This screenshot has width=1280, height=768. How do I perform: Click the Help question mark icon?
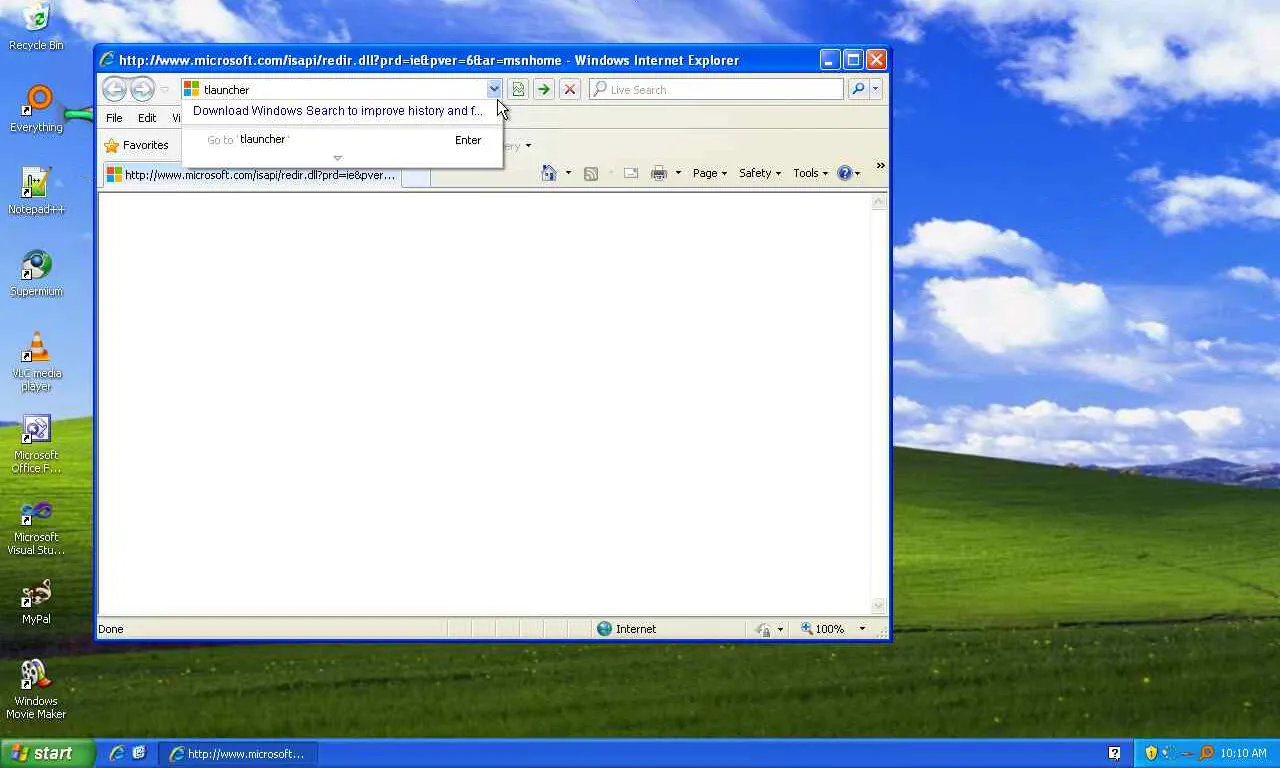coord(845,173)
